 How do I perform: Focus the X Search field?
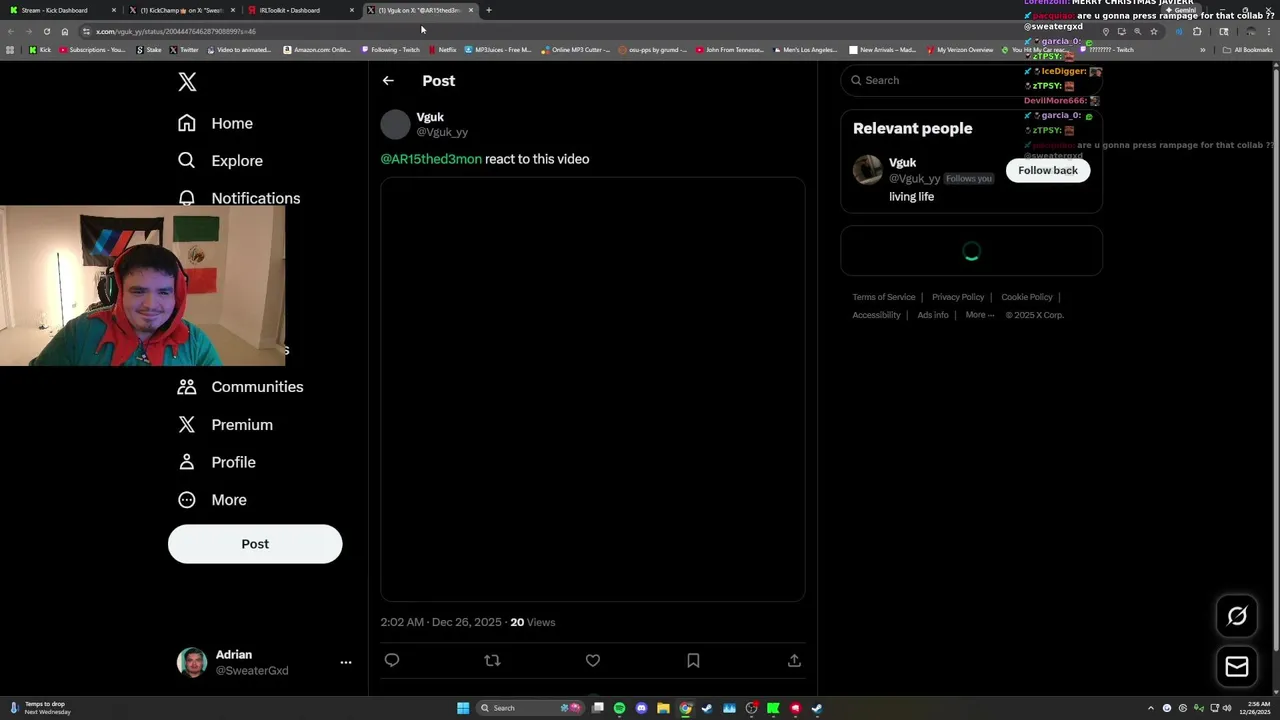point(971,80)
